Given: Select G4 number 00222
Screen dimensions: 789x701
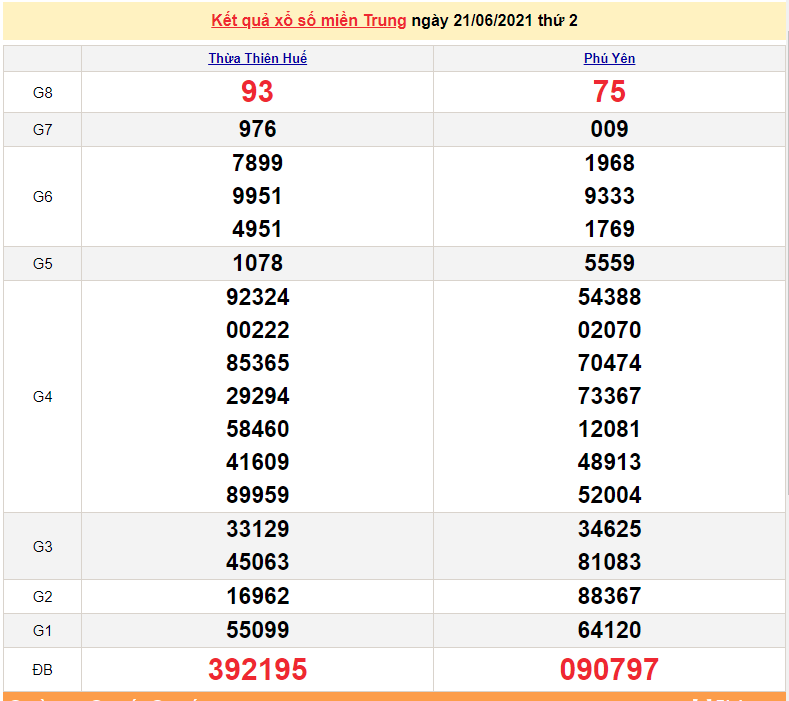Looking at the screenshot, I should (257, 330).
